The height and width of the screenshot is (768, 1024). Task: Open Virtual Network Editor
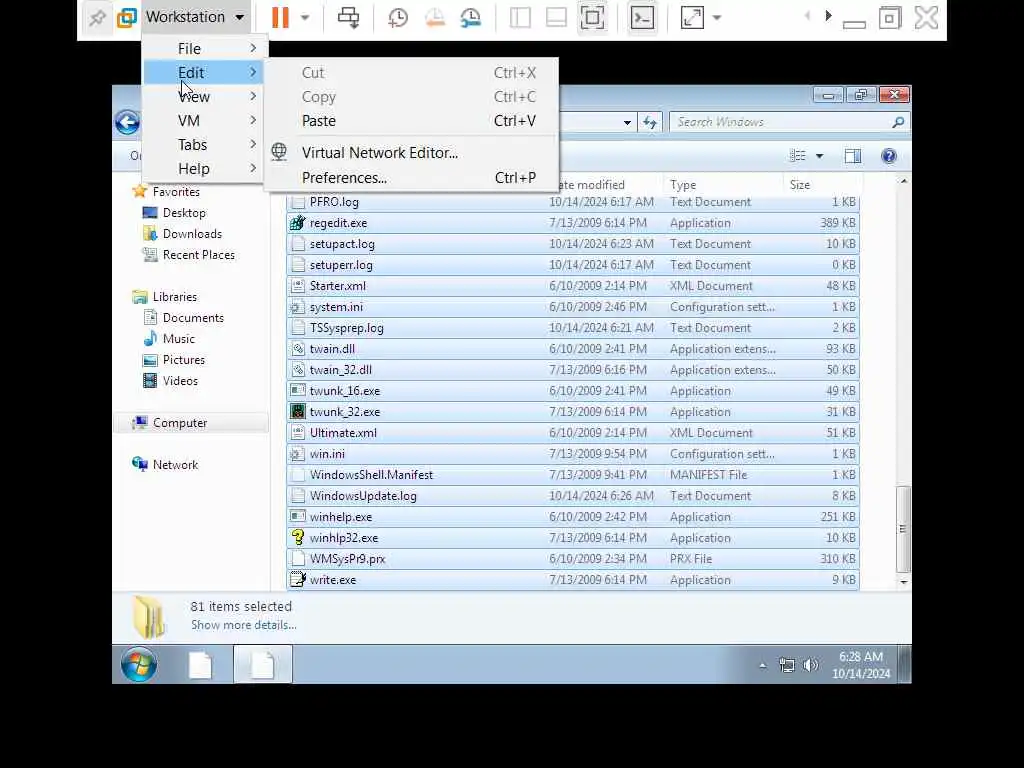pos(411,153)
